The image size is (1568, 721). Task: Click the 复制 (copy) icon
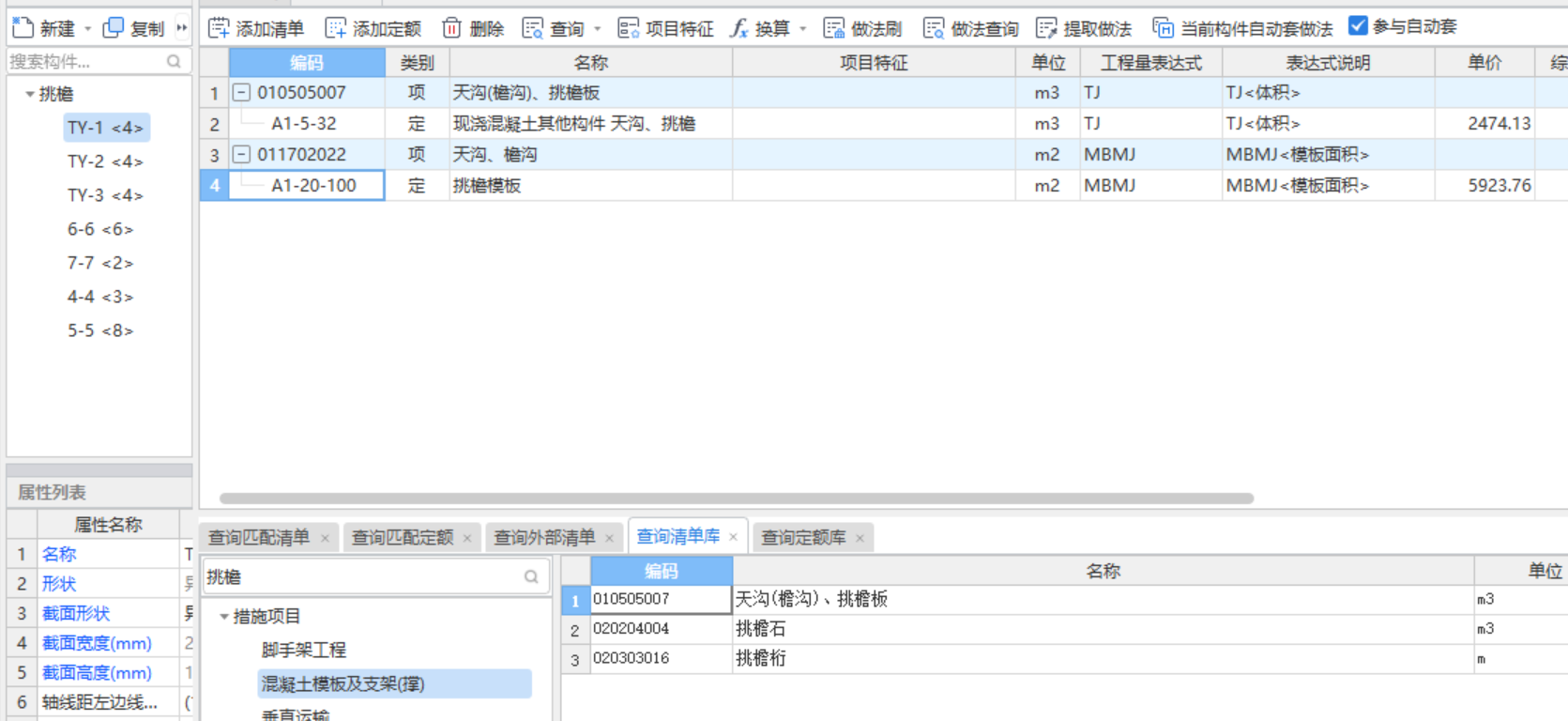click(x=113, y=28)
